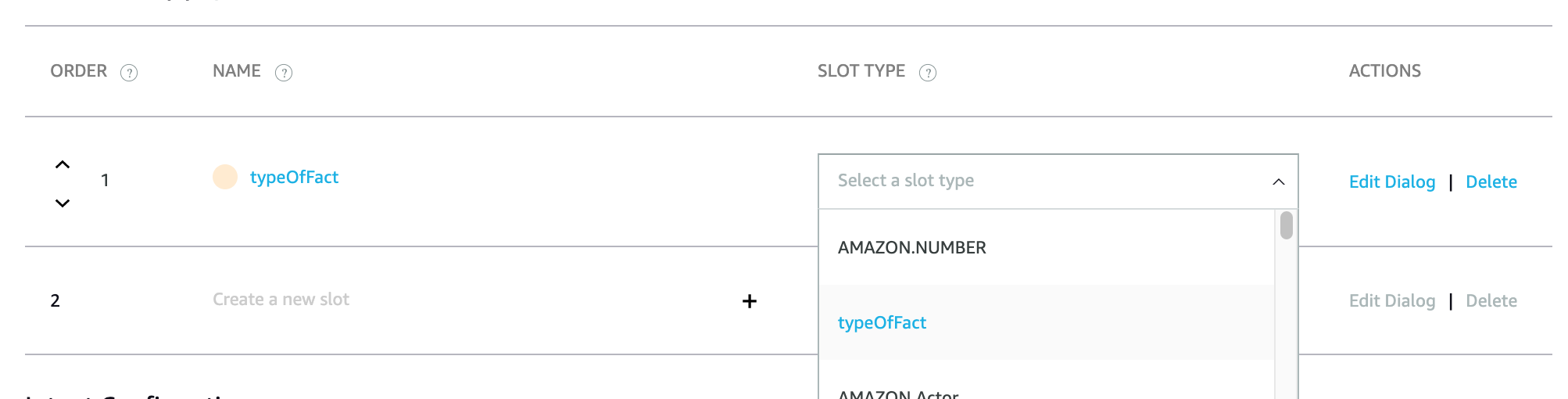Screen dimensions: 1568x399
Task: Click the SLOT TYPE help icon
Action: point(928,73)
